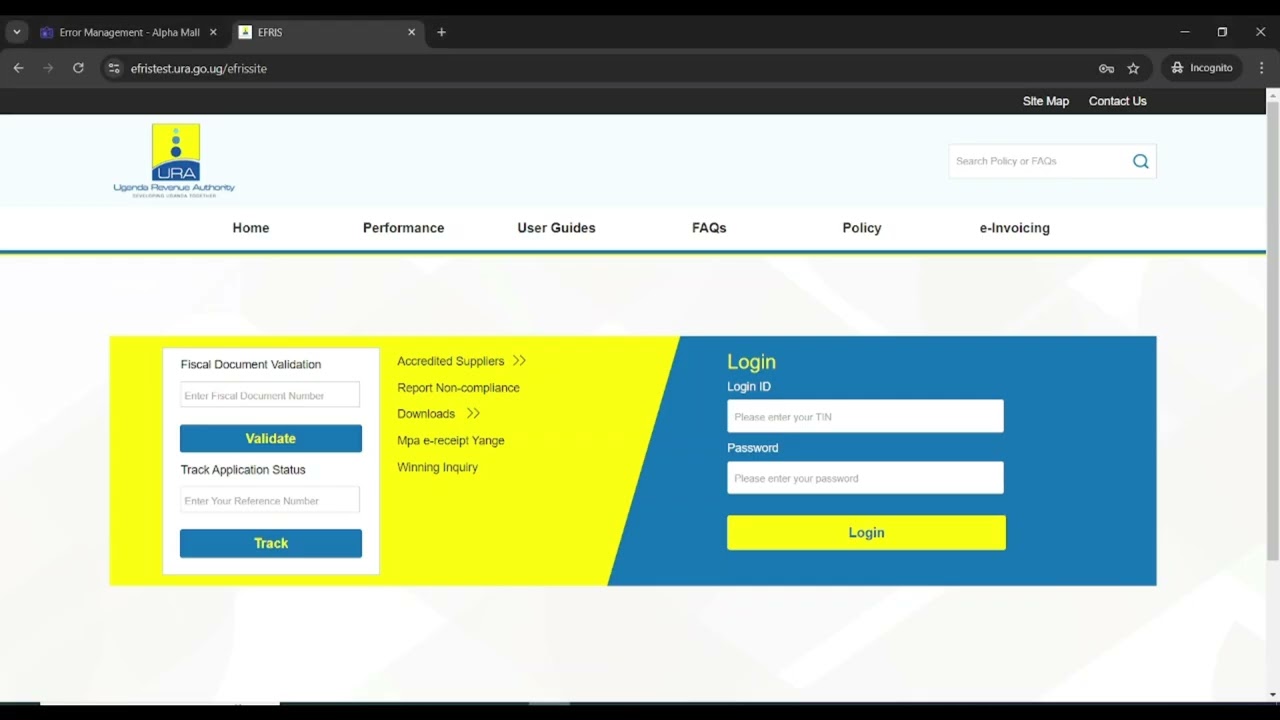The image size is (1280, 720).
Task: Open the Home menu
Action: pyautogui.click(x=251, y=228)
